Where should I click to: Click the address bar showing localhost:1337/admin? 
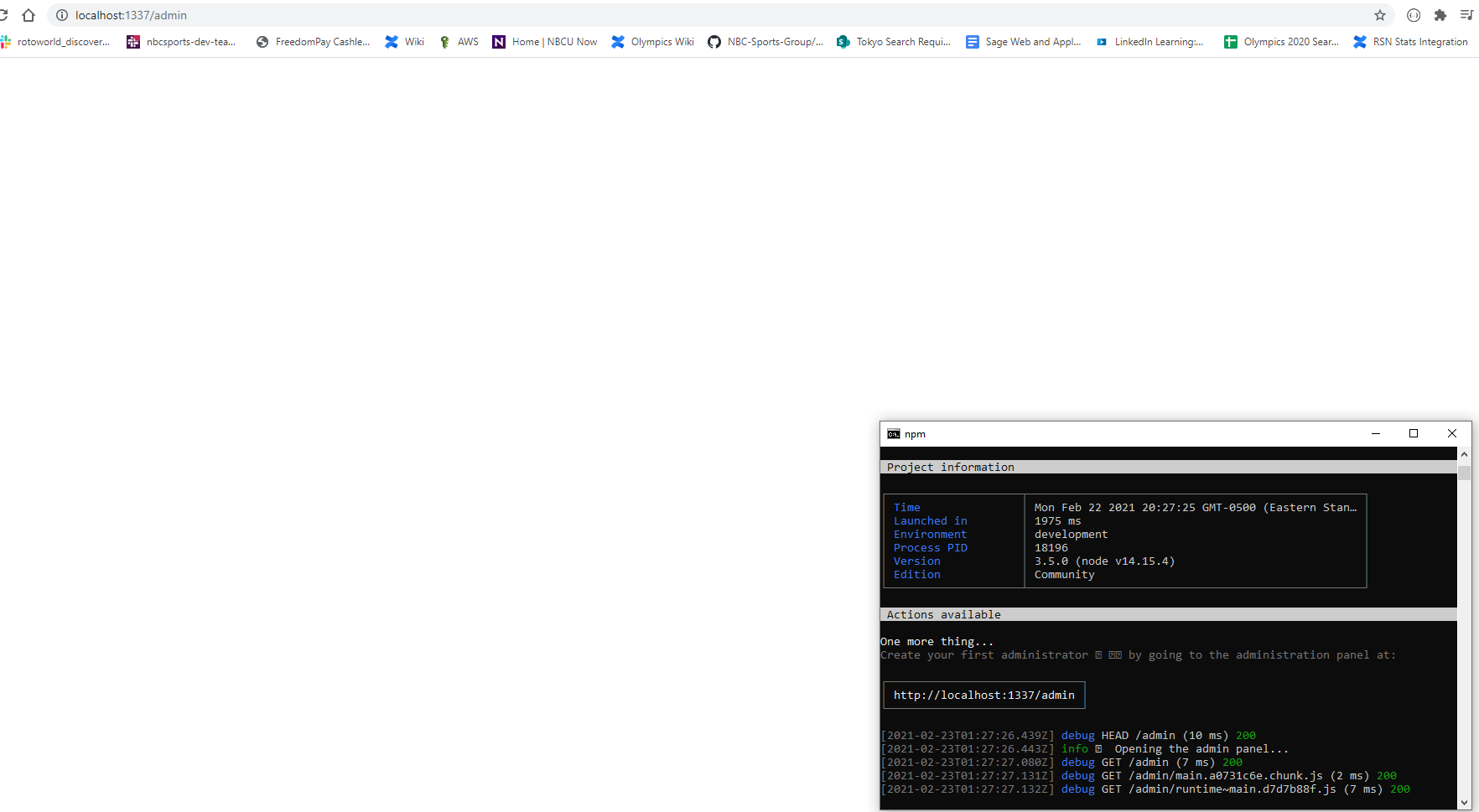(335, 15)
